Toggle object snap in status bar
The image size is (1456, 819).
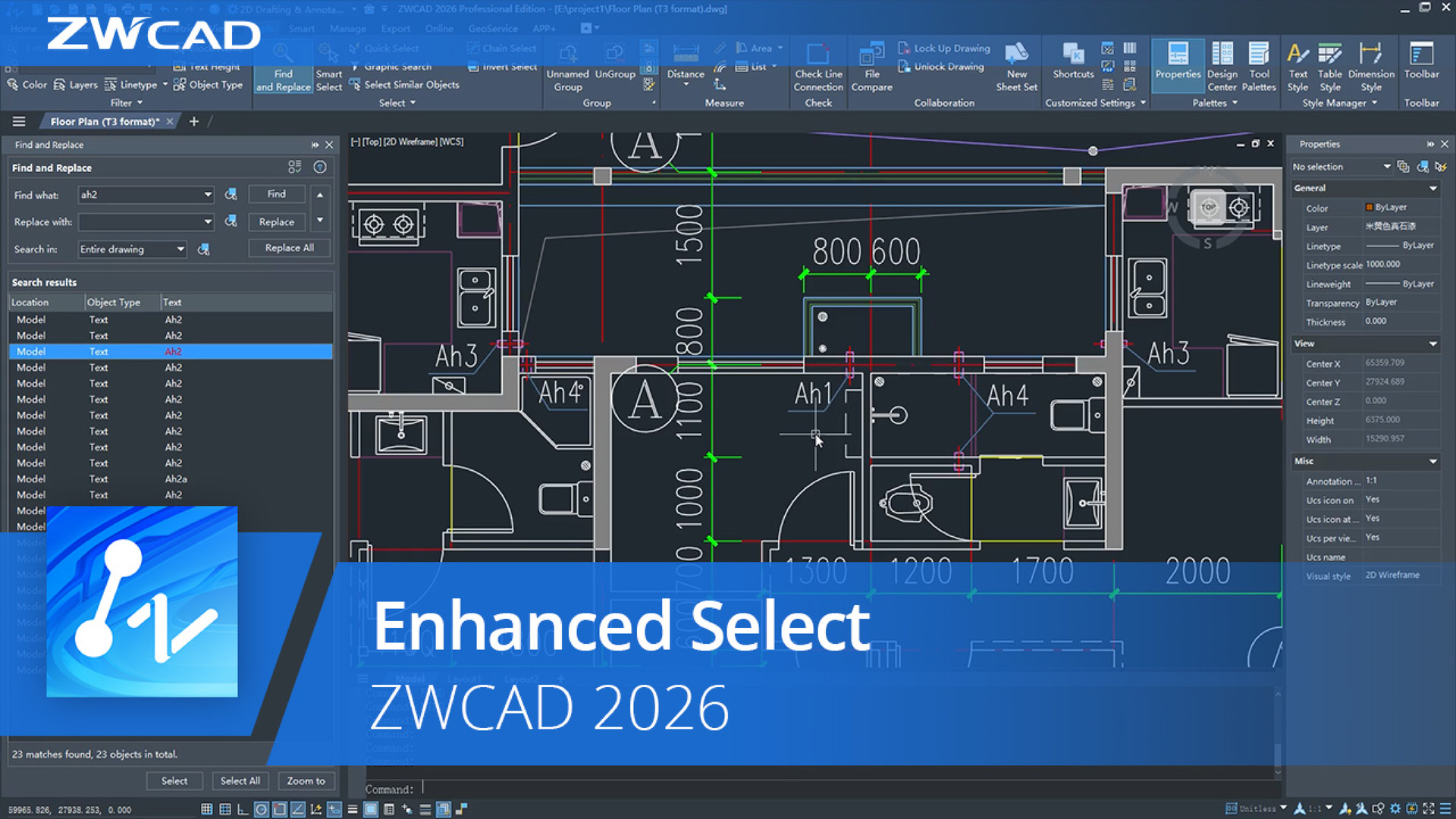click(x=279, y=809)
